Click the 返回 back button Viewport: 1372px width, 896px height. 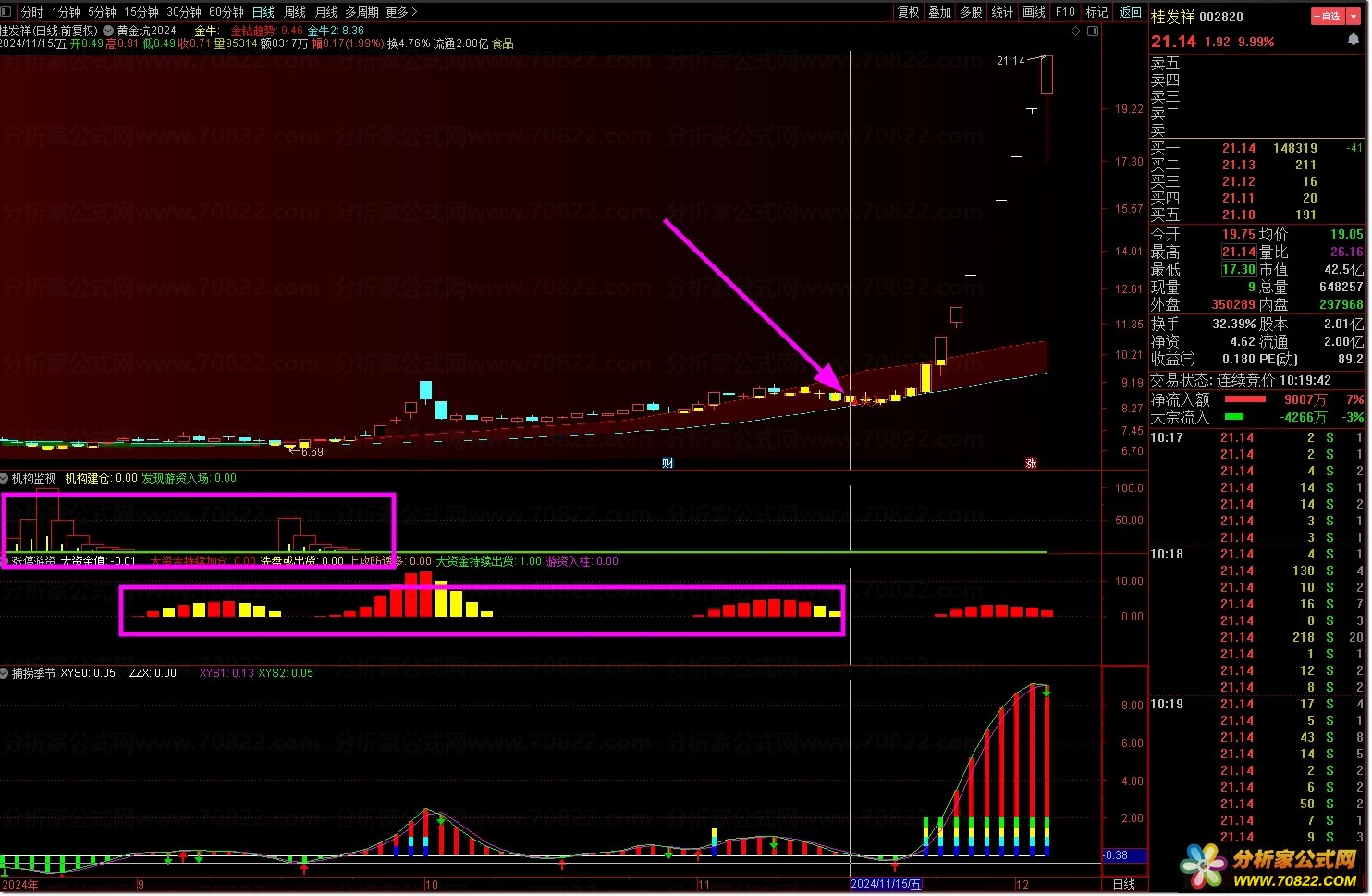(x=1131, y=12)
